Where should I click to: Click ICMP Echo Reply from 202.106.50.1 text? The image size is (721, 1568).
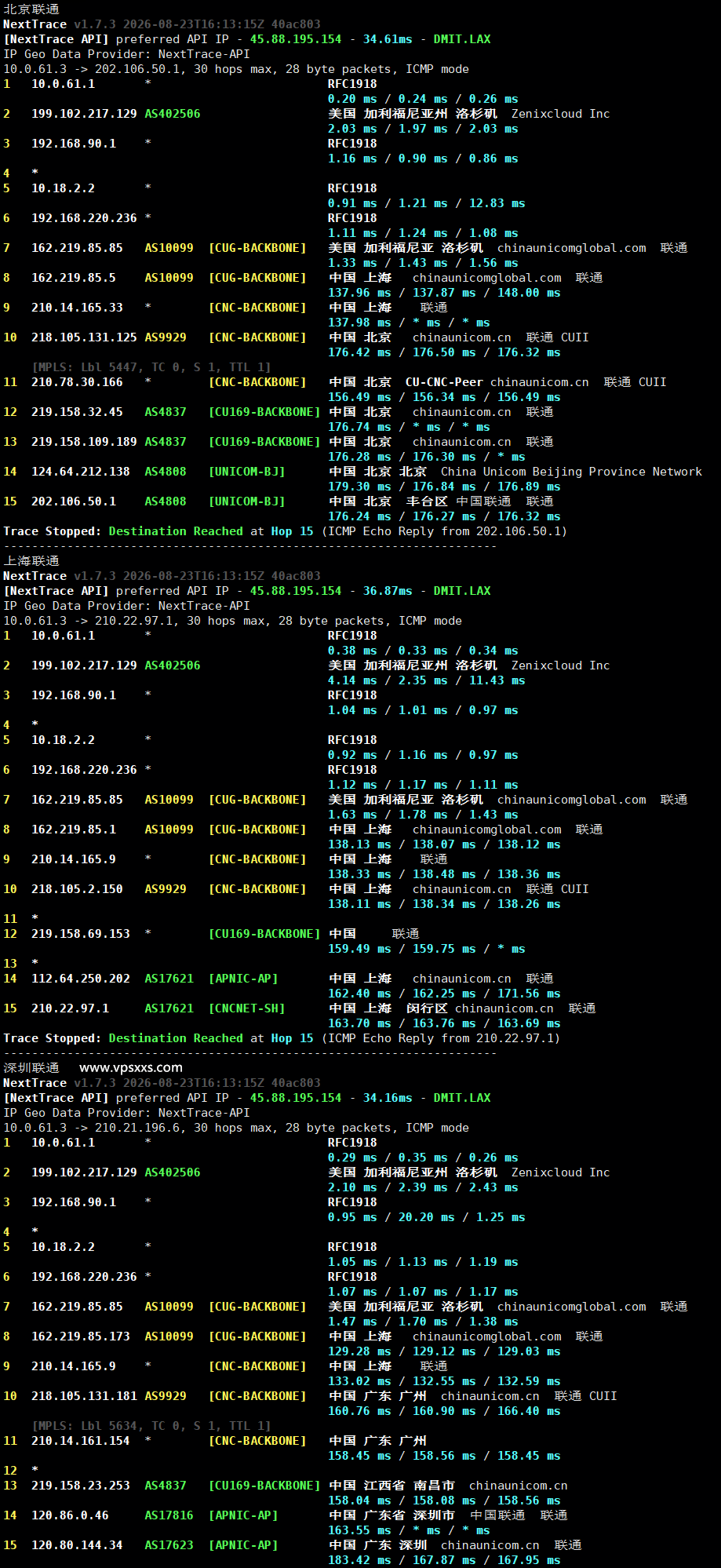coord(444,531)
